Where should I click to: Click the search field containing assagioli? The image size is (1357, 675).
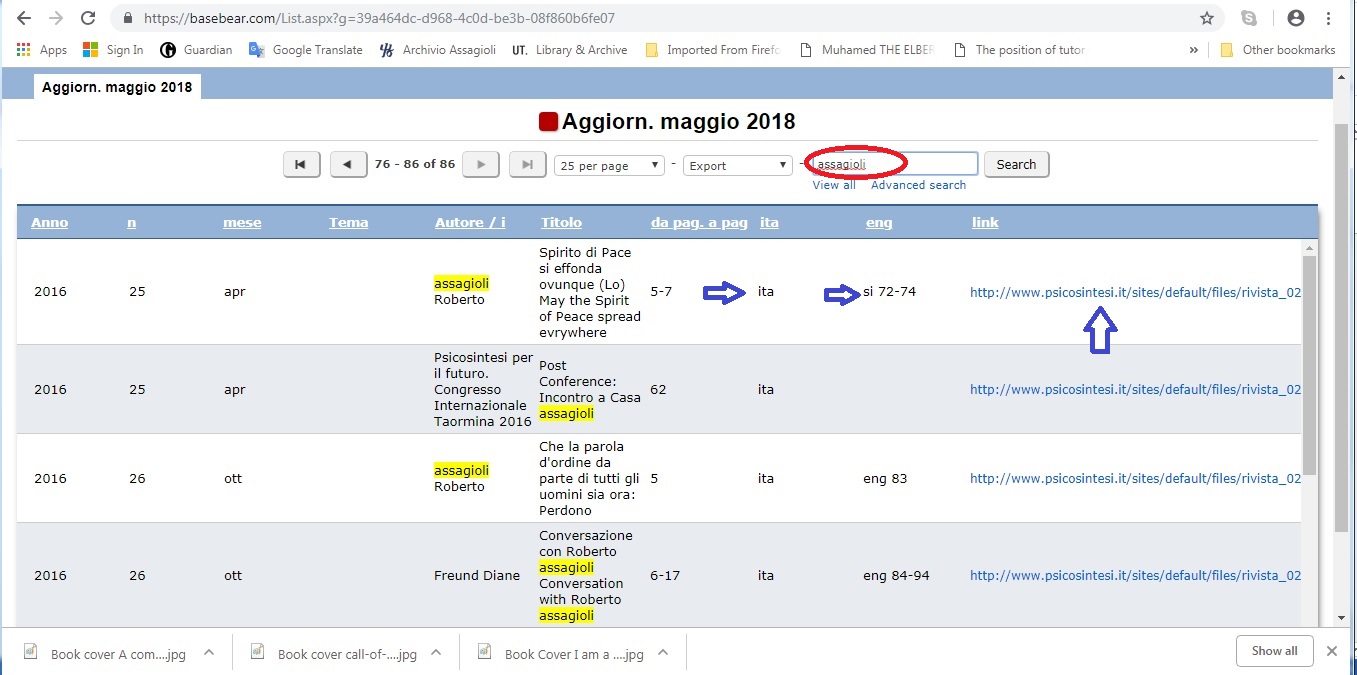click(x=892, y=164)
